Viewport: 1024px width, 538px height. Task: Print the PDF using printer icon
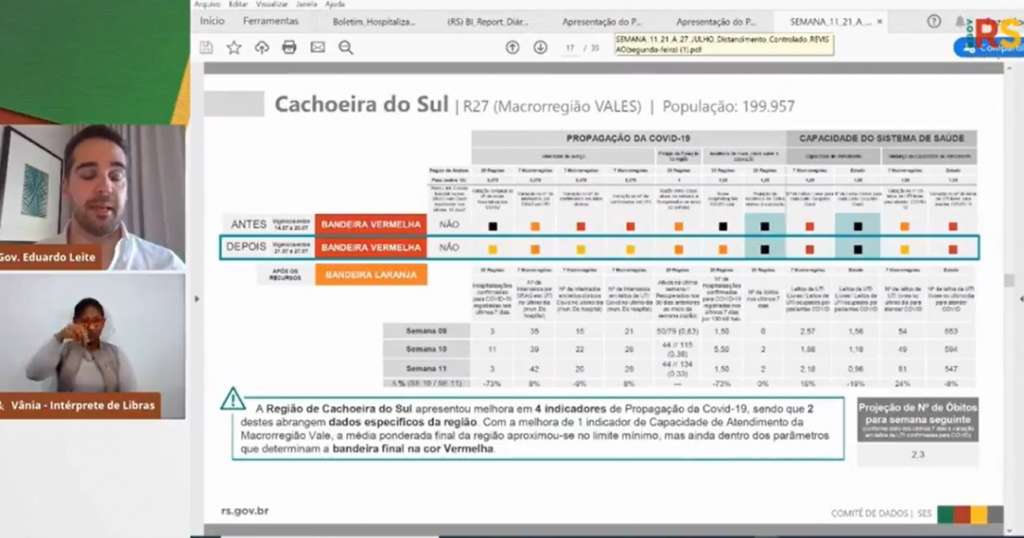coord(289,47)
